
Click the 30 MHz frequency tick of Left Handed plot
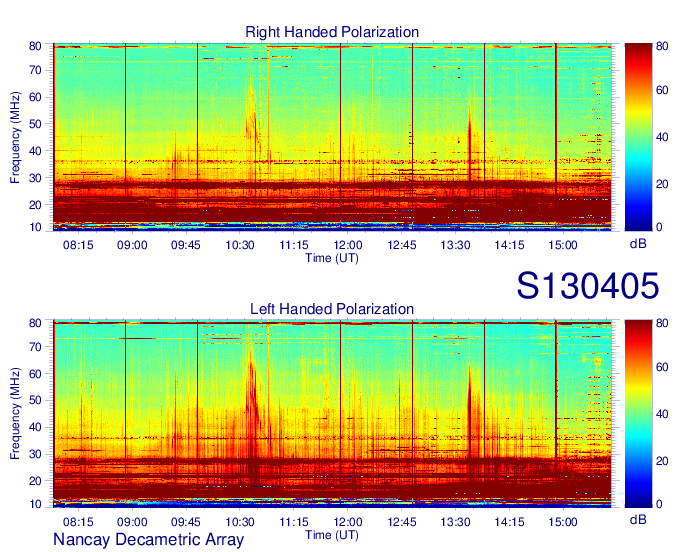pyautogui.click(x=35, y=454)
